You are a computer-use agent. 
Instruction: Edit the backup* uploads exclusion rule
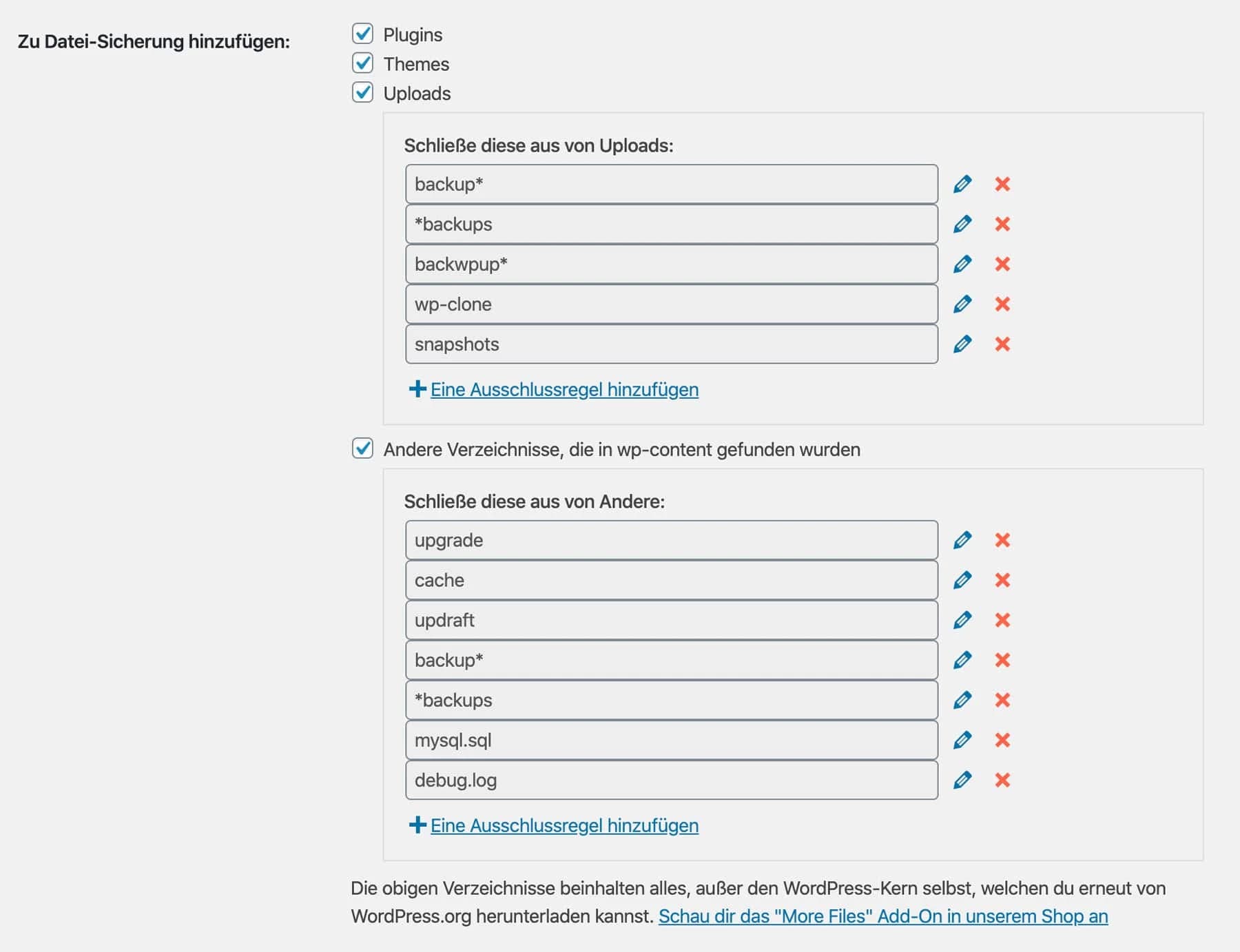click(963, 184)
